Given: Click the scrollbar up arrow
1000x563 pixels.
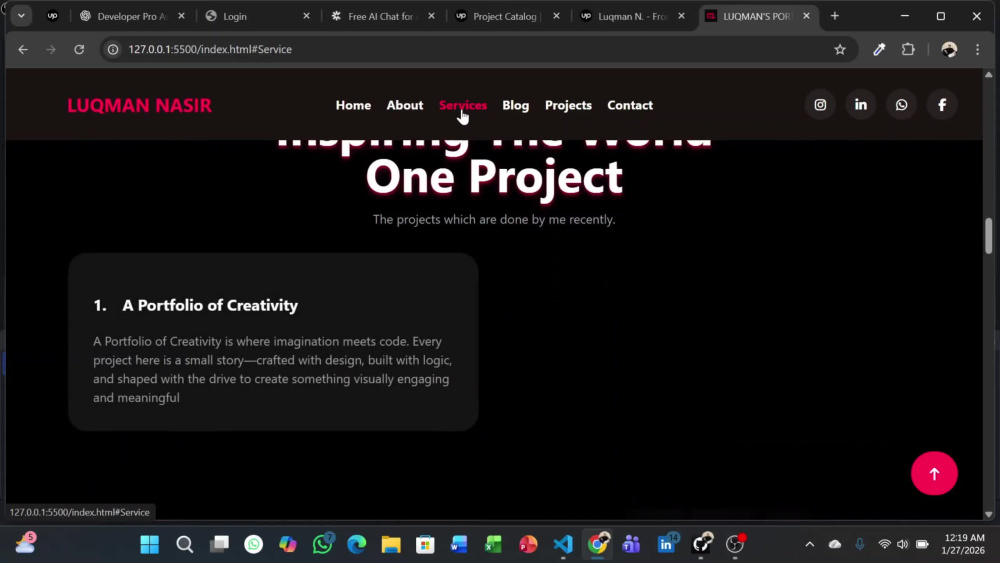Looking at the screenshot, I should point(989,75).
